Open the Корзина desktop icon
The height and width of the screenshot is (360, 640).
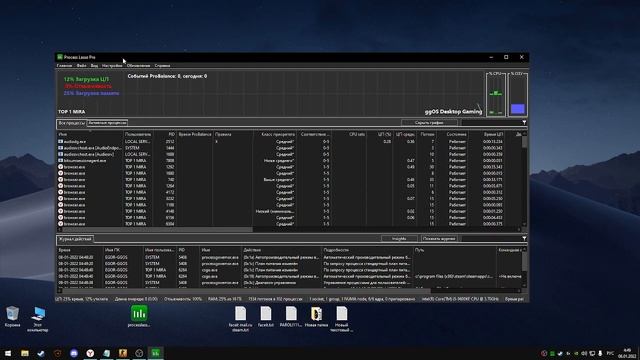[12, 317]
